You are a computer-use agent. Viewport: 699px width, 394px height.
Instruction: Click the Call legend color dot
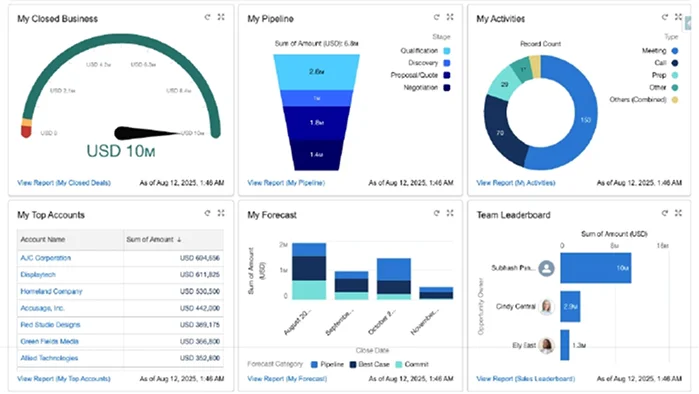point(675,63)
